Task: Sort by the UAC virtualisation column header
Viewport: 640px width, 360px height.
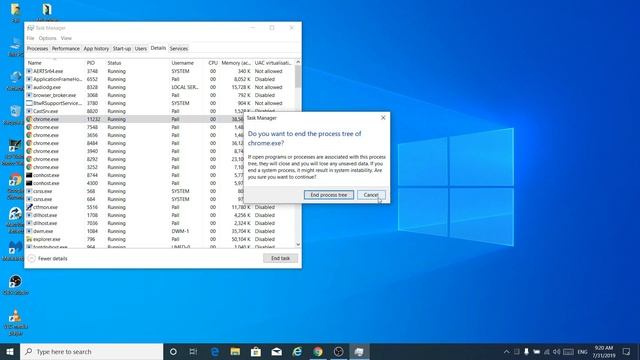Action: click(273, 63)
